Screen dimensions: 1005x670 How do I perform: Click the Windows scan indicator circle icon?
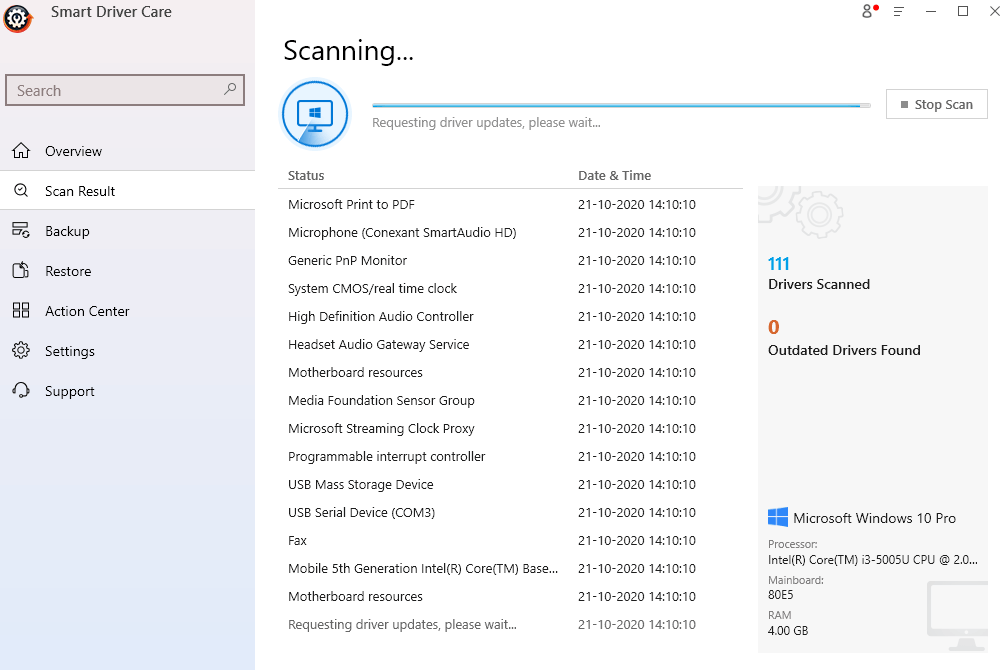(x=314, y=113)
